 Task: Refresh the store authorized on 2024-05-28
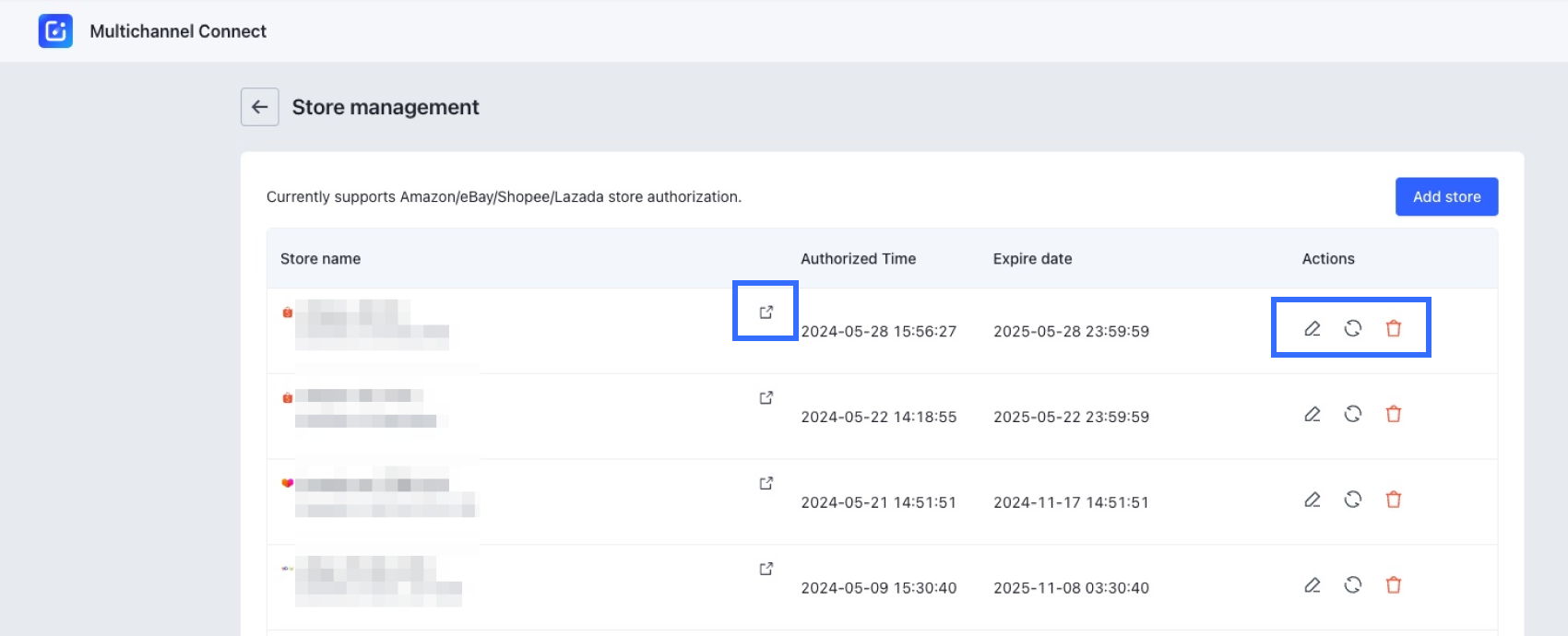coord(1353,329)
